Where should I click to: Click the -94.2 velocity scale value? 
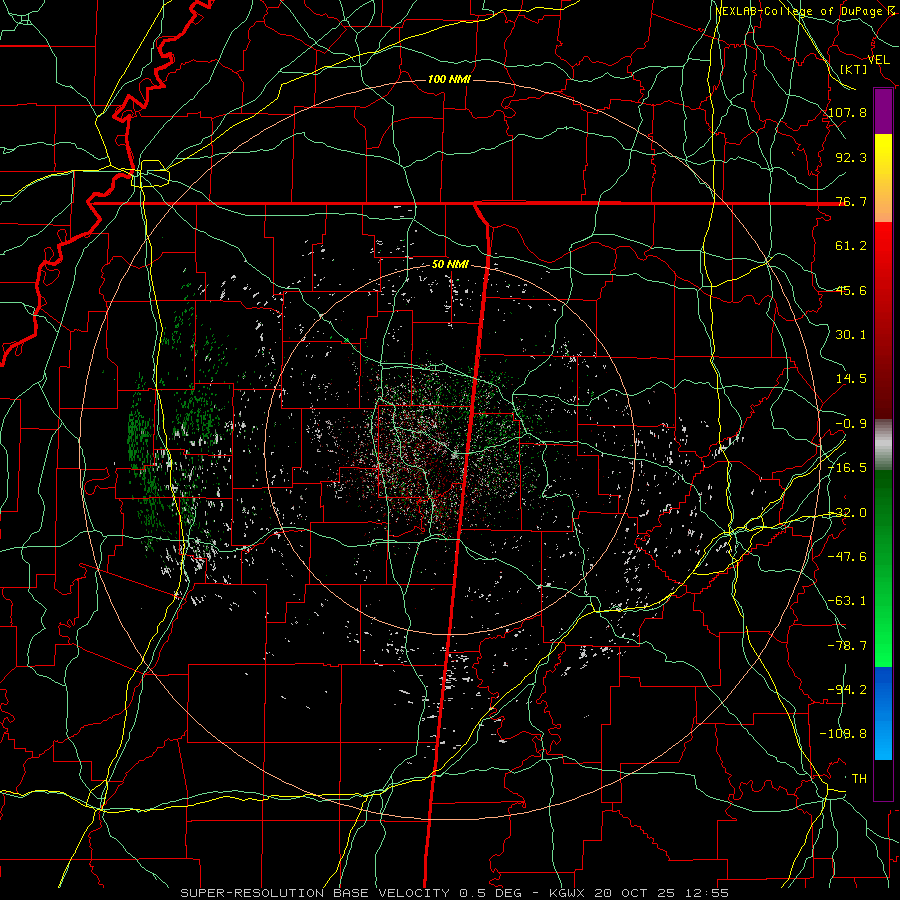pyautogui.click(x=848, y=690)
